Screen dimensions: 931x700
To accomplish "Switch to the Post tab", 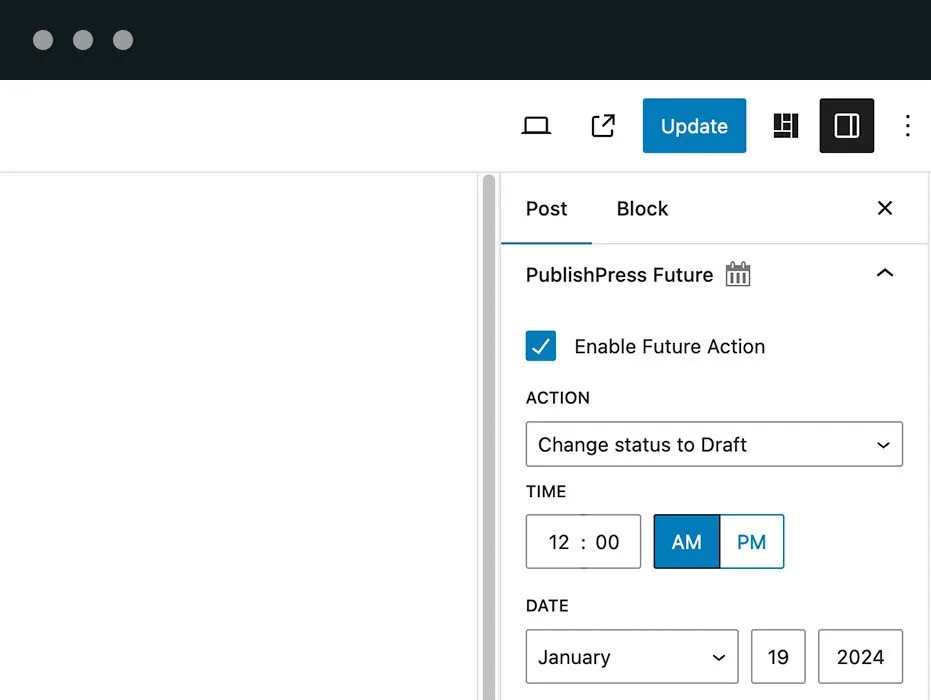I will [546, 209].
